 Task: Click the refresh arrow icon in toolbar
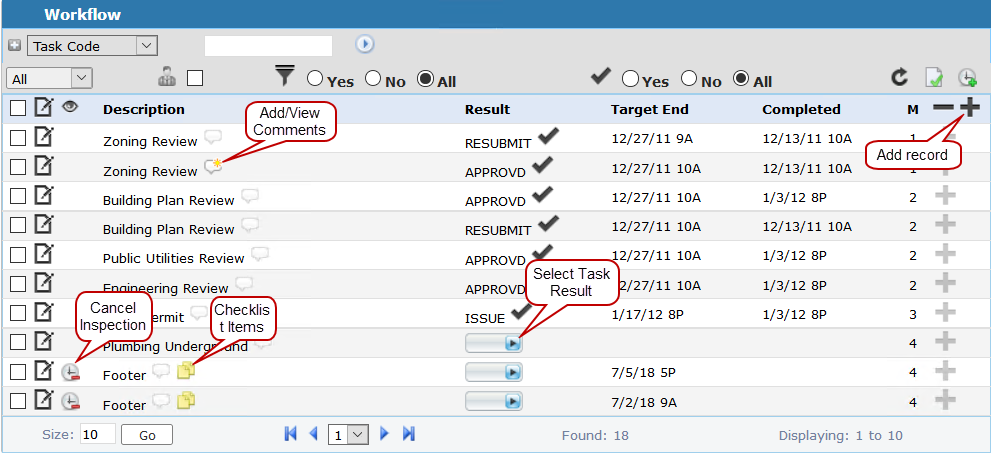(899, 78)
